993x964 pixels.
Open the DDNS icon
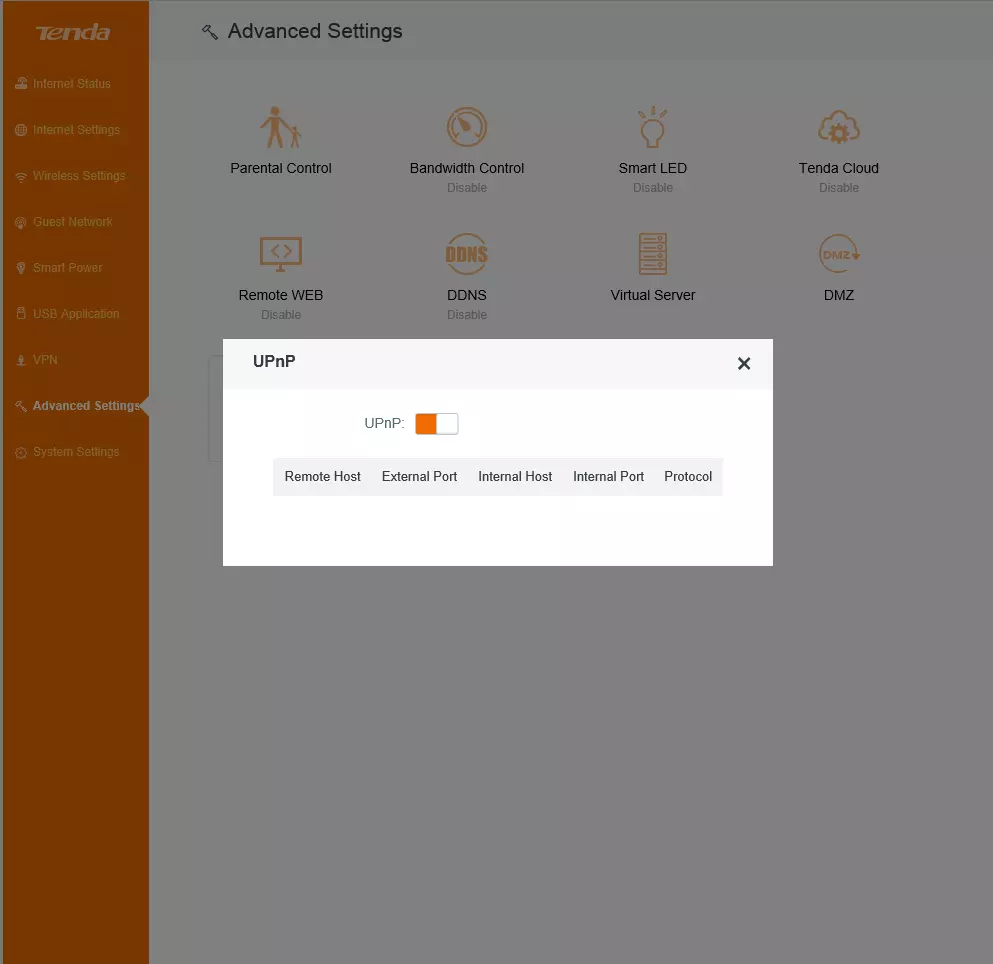click(467, 254)
